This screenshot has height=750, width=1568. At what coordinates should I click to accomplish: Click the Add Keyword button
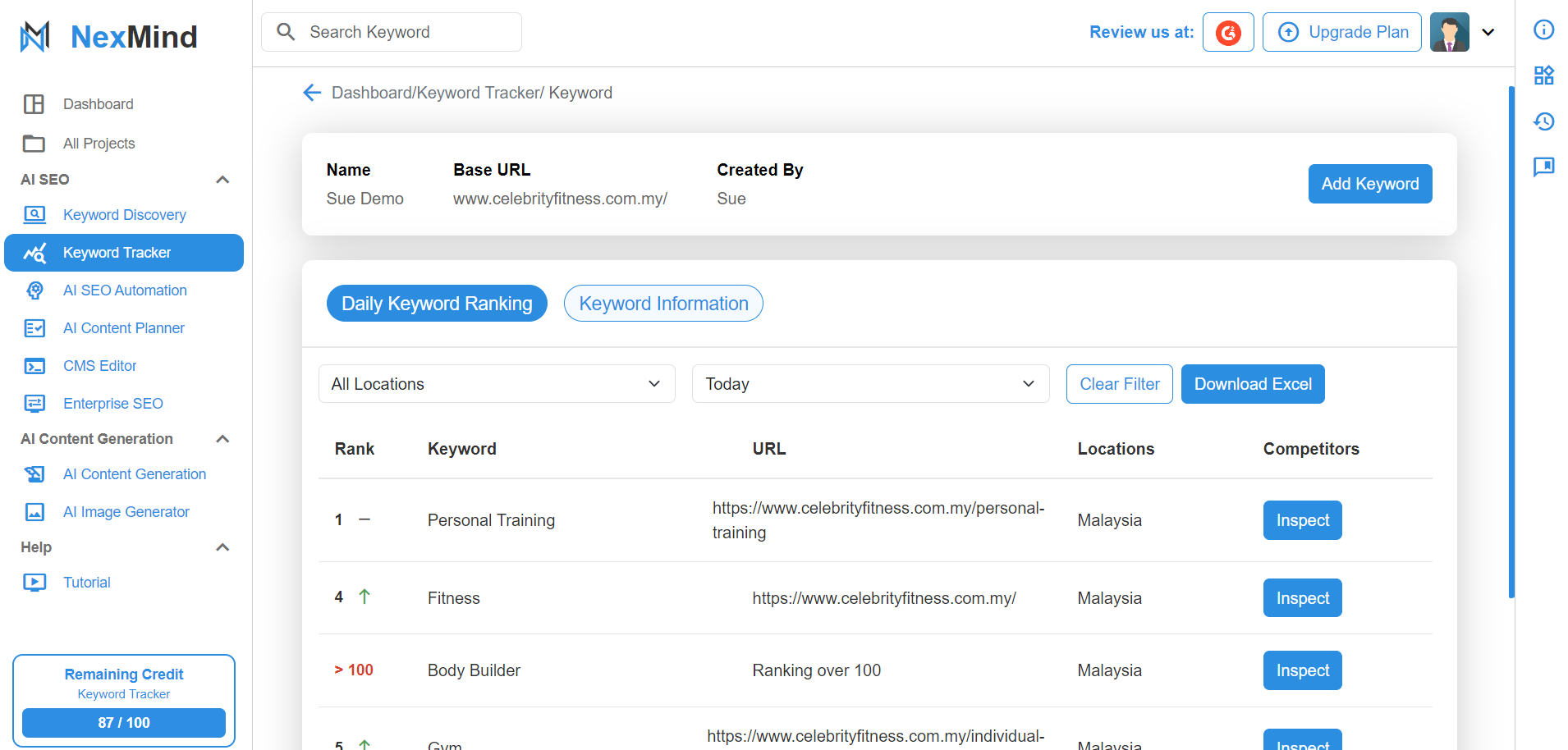click(1370, 184)
